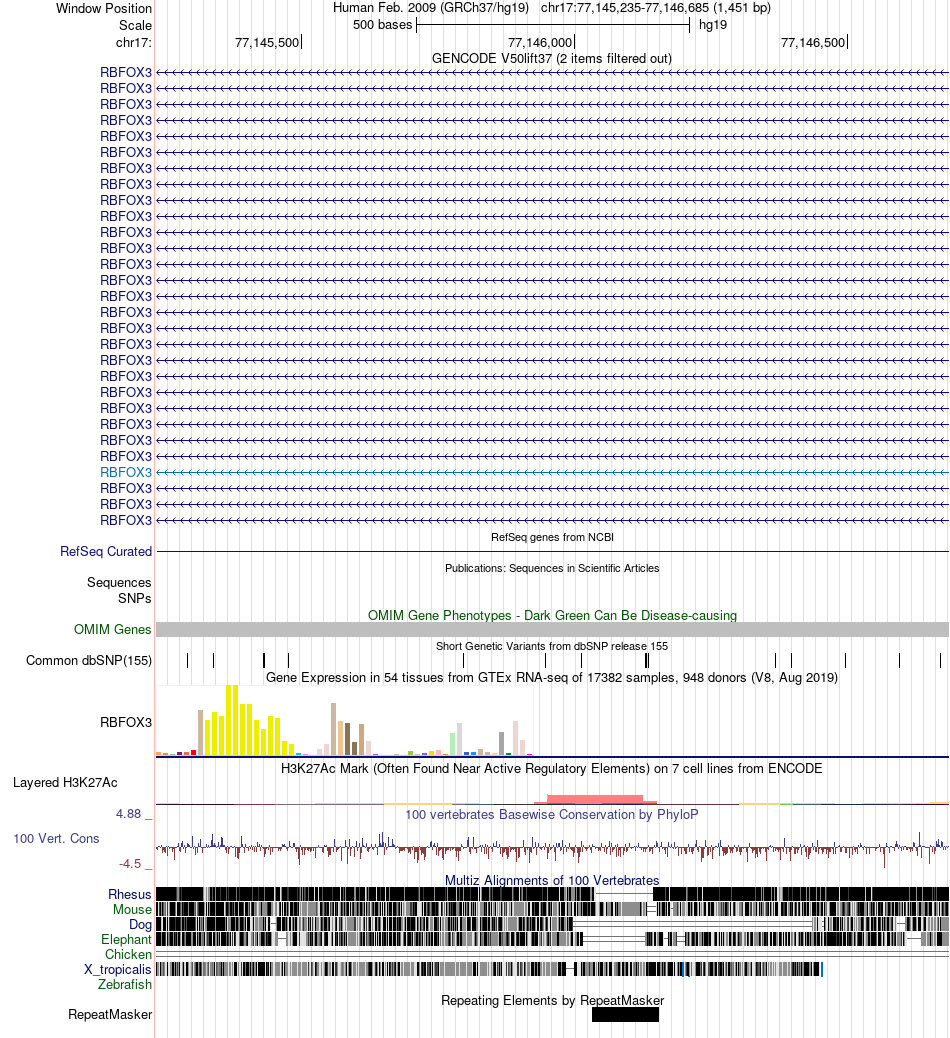950x1038 pixels.
Task: Click the Human Feb. 2009 (GRCh37/hg19) assembly text
Action: click(x=430, y=8)
